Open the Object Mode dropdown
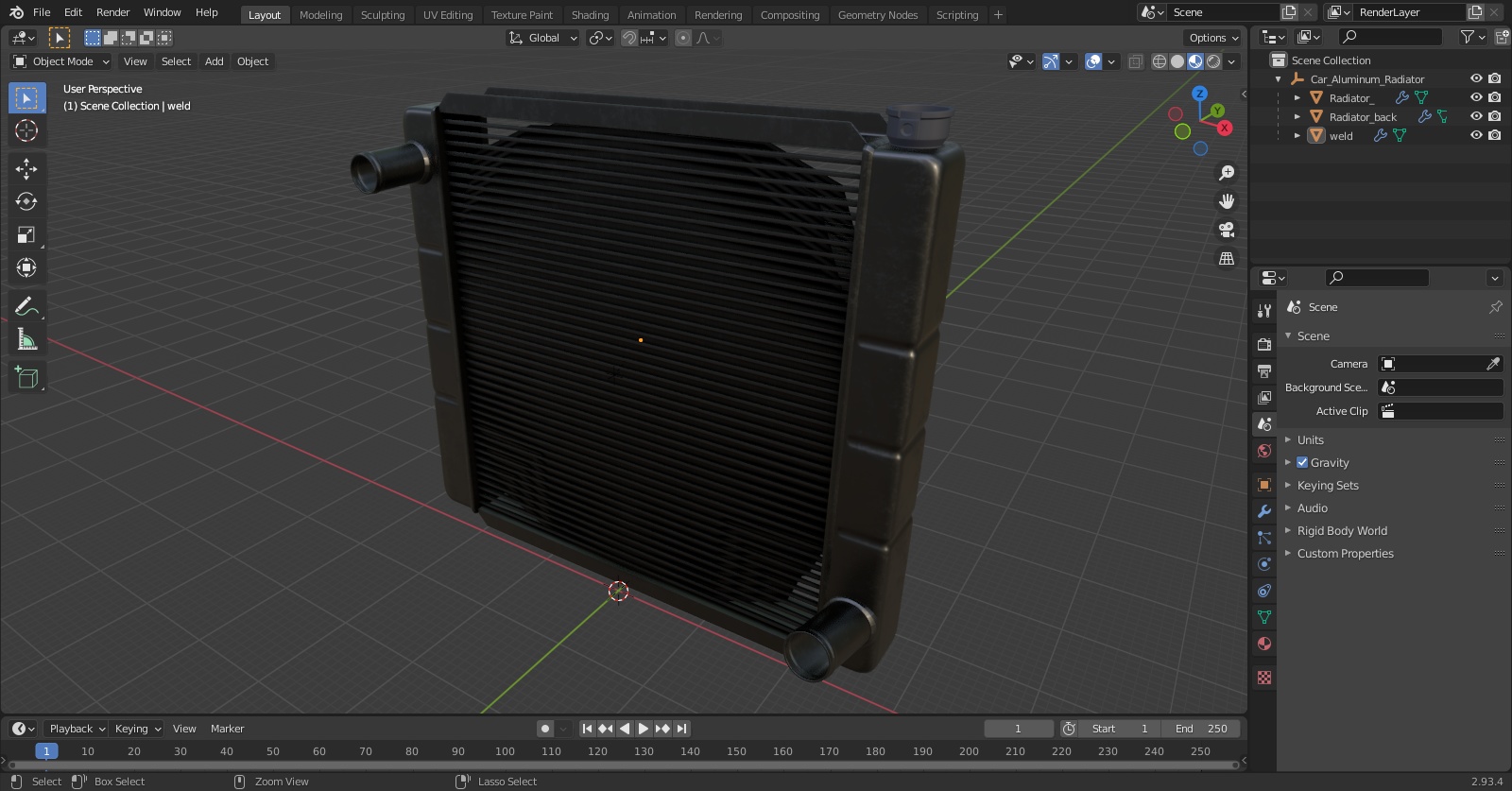This screenshot has width=1512, height=791. click(61, 61)
